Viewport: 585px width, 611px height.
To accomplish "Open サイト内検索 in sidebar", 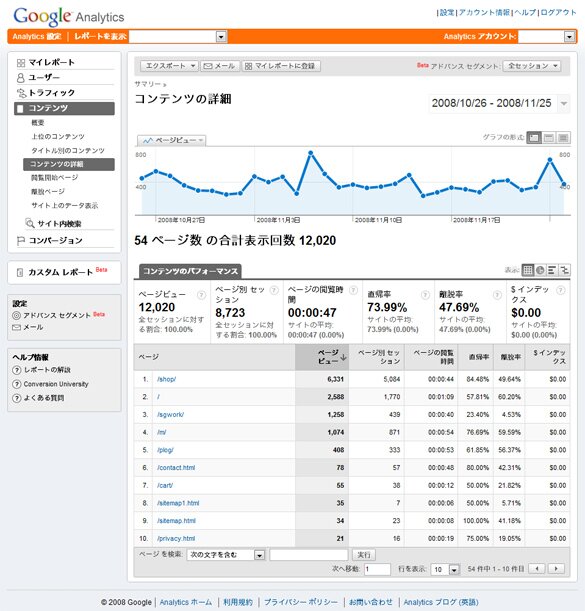I will click(x=59, y=224).
